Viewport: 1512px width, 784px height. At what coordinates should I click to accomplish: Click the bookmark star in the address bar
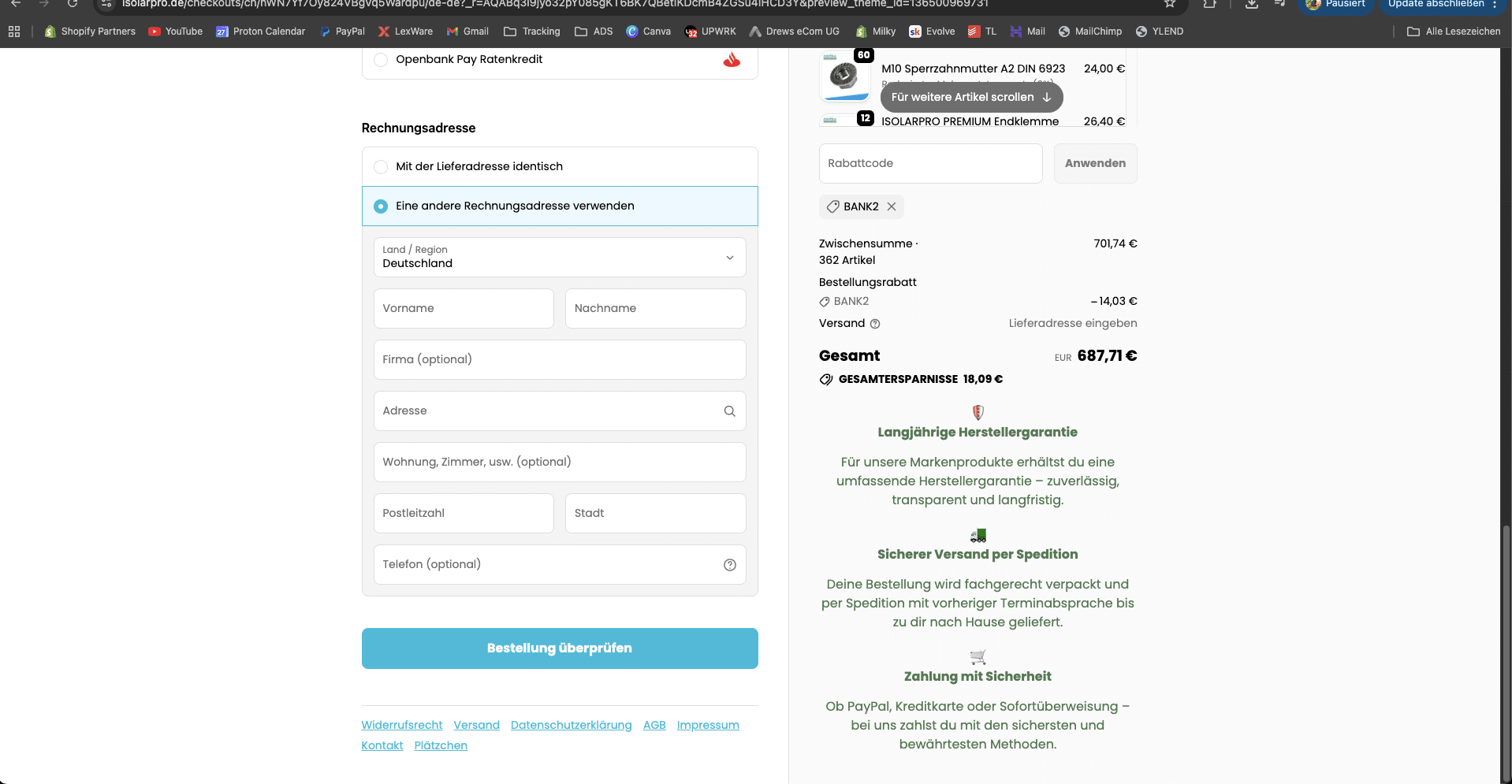(x=1170, y=5)
